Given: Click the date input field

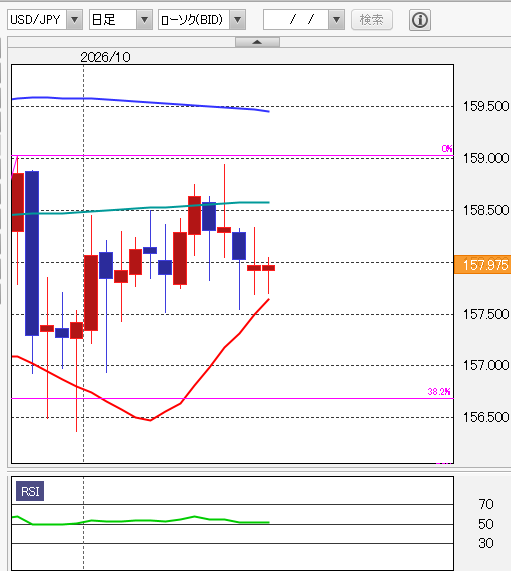Looking at the screenshot, I should pyautogui.click(x=296, y=20).
